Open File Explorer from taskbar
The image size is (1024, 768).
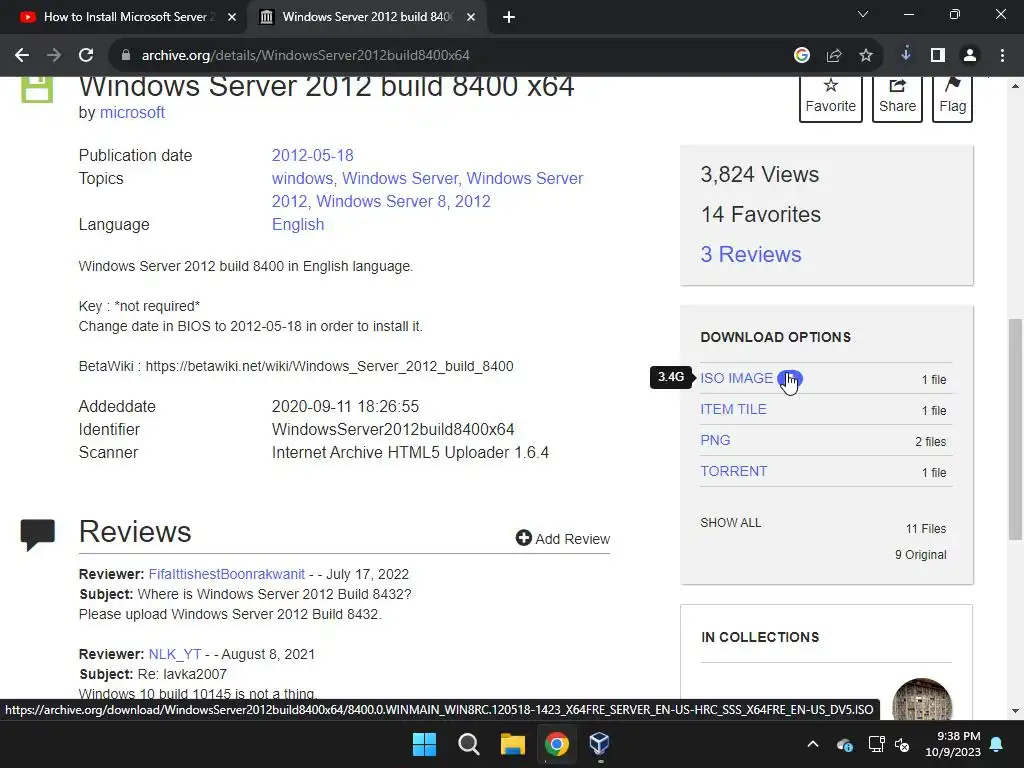513,744
